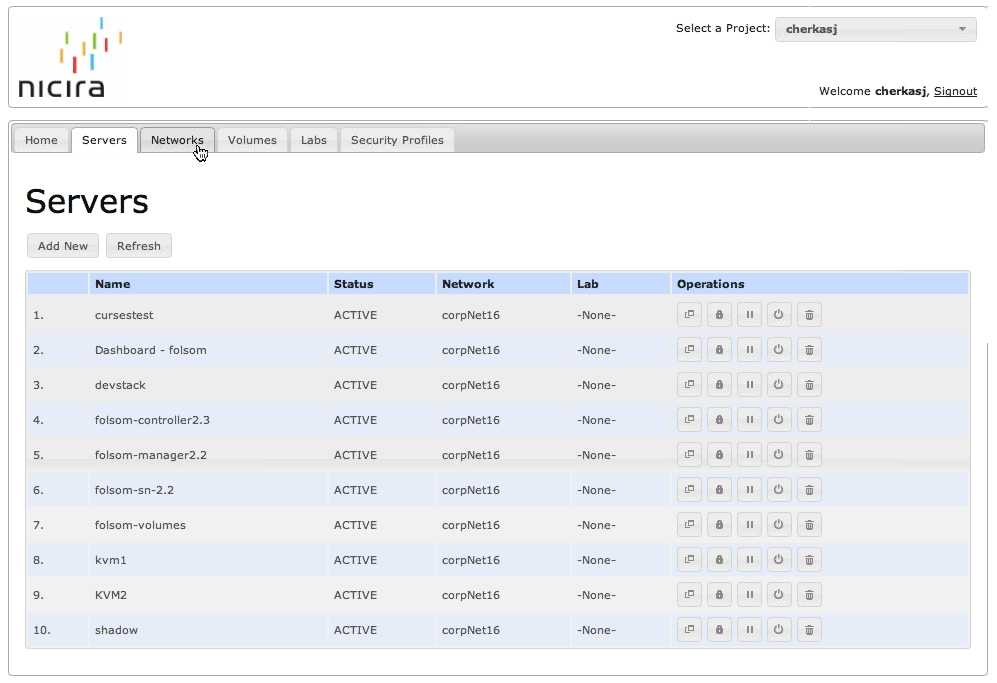Screen dimensions: 997x683
Task: Delete cursestest server with trash icon
Action: (x=809, y=315)
